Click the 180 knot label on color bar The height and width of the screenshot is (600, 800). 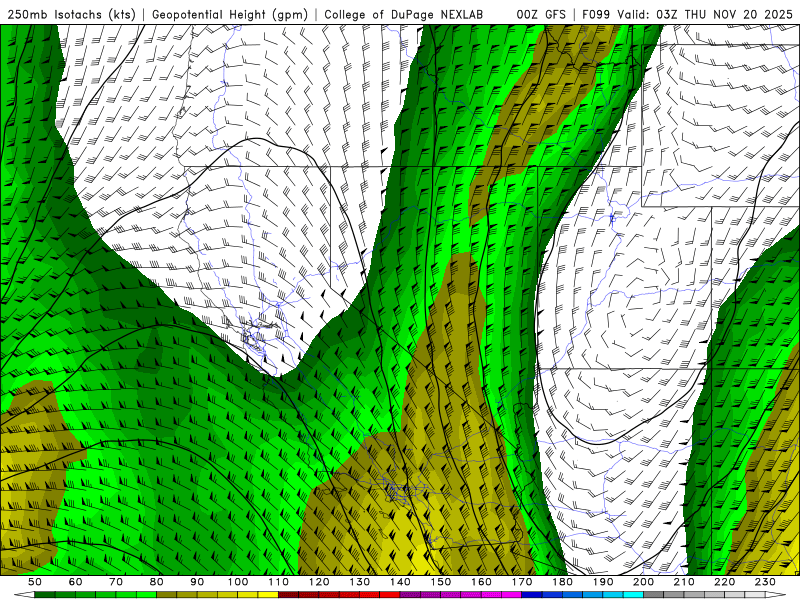pyautogui.click(x=562, y=582)
